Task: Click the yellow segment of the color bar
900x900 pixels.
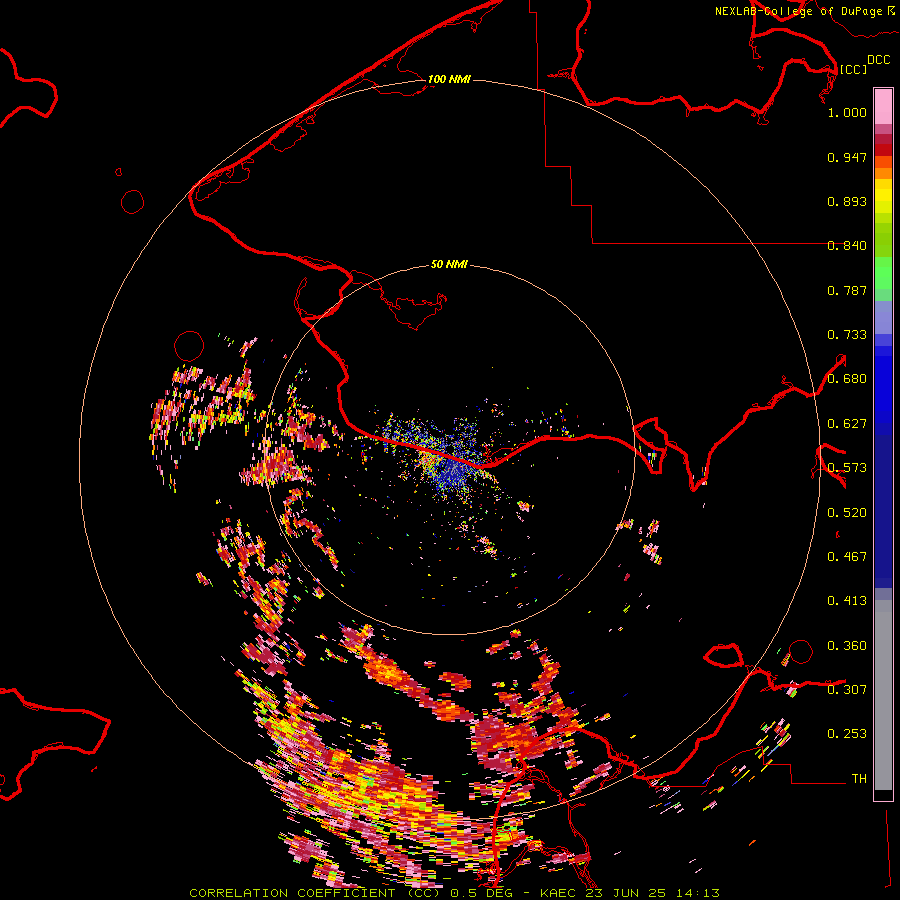Action: coord(883,200)
